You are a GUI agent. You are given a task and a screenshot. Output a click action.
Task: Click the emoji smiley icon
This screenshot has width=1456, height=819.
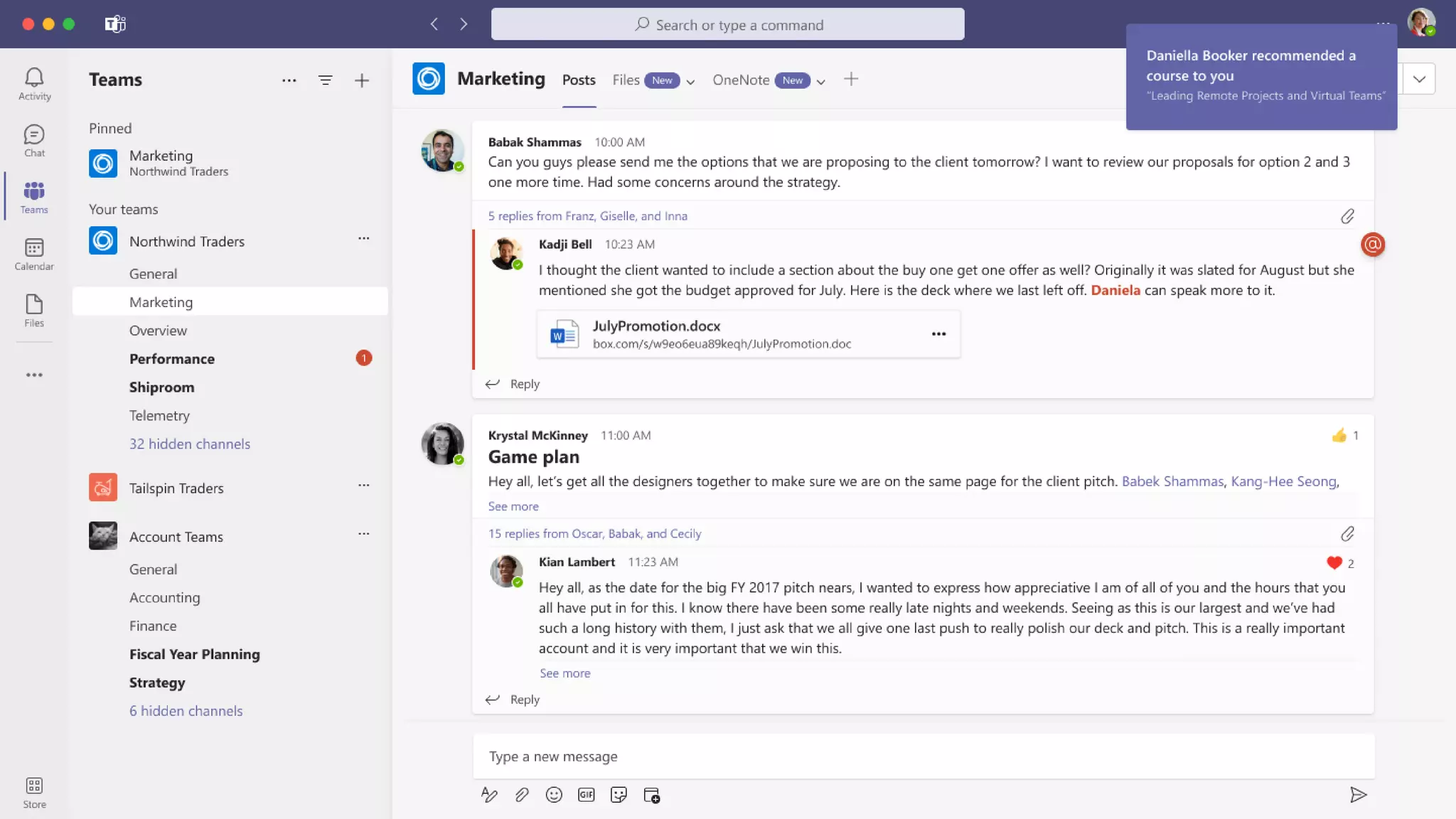[554, 795]
